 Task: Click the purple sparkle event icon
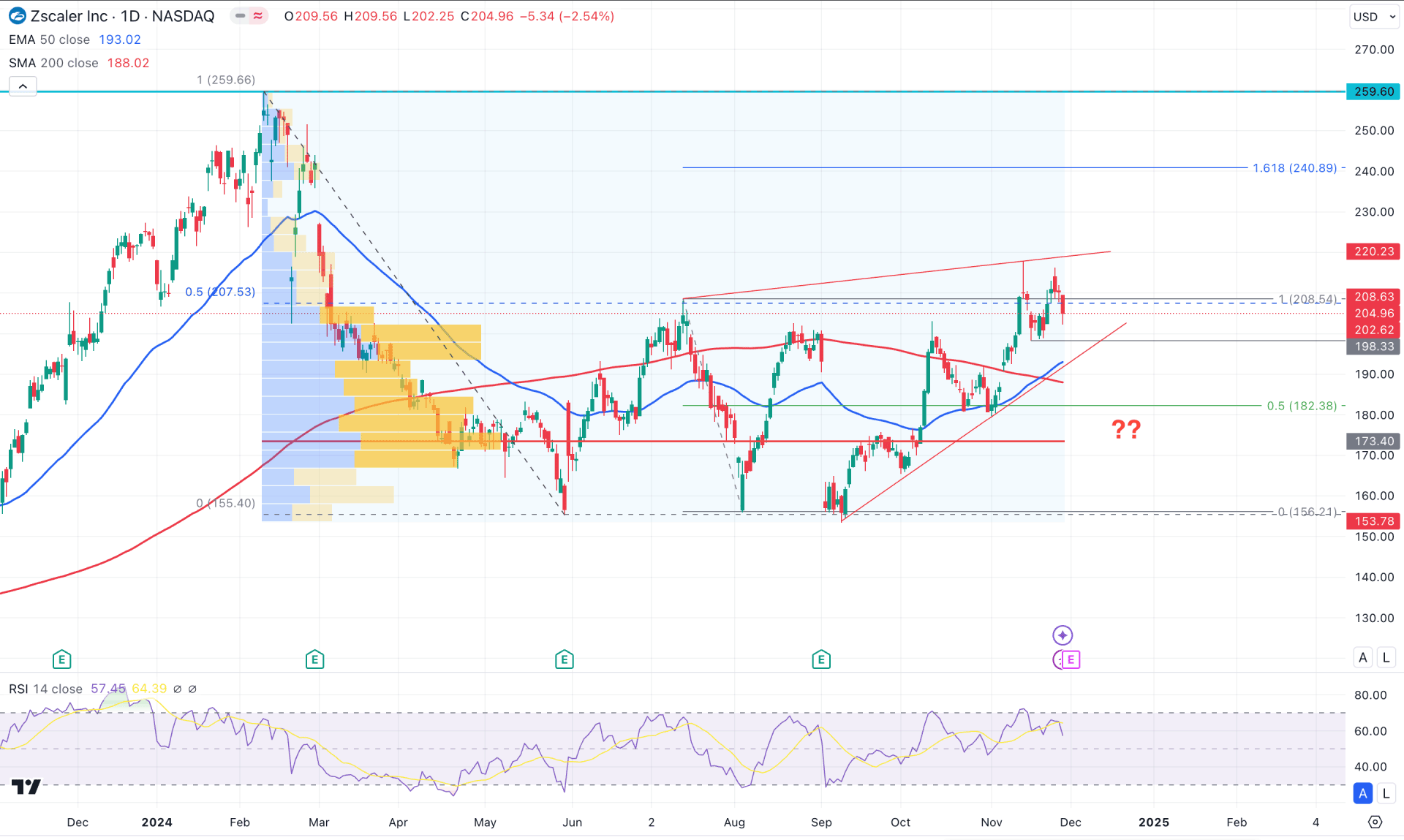(x=1062, y=635)
